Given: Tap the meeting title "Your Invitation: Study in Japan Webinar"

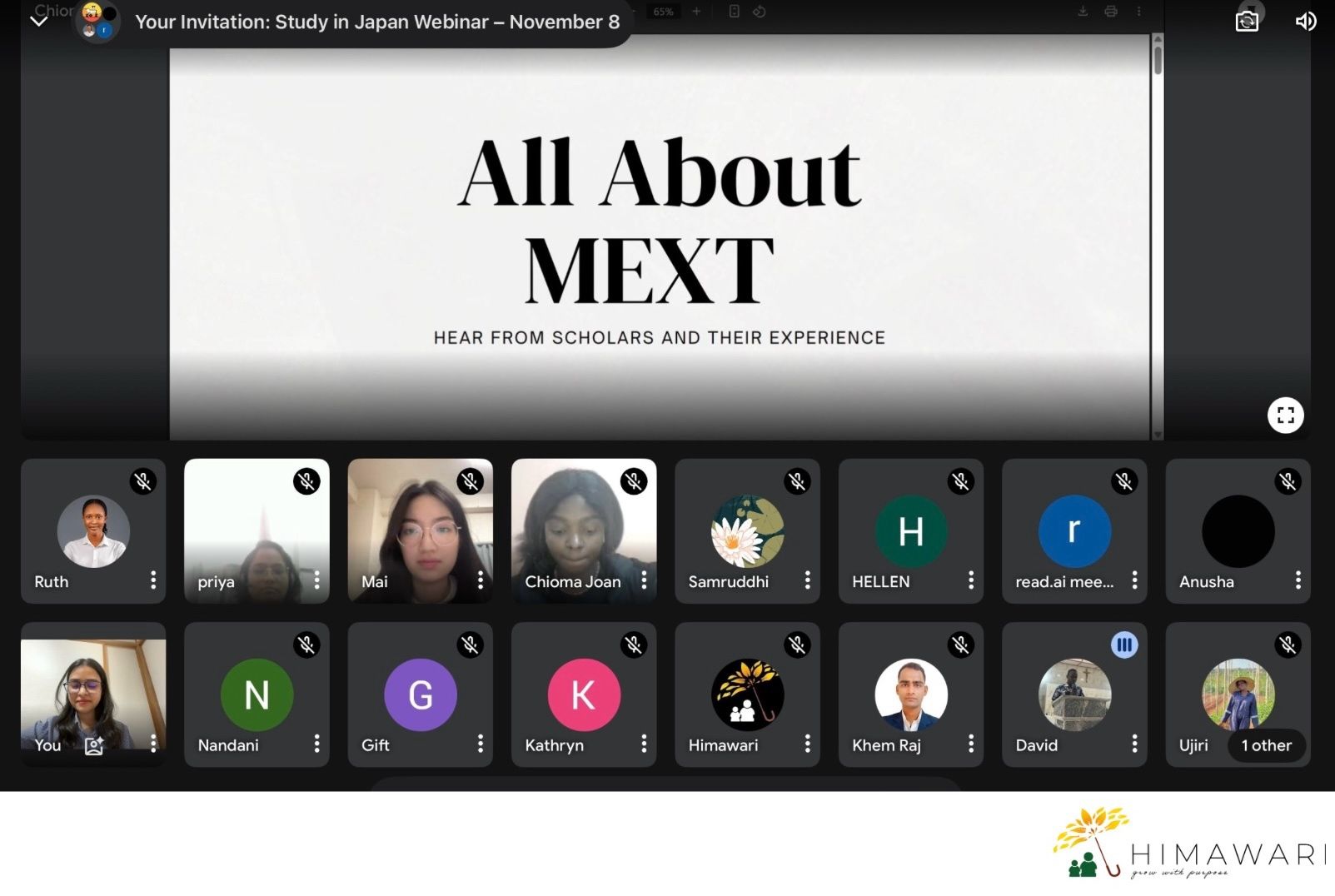Looking at the screenshot, I should coord(377,22).
